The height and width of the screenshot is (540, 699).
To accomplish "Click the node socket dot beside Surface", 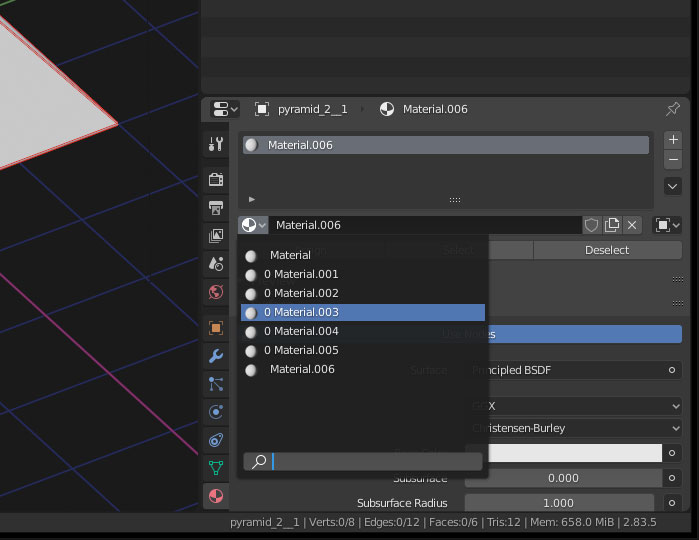I will pyautogui.click(x=672, y=370).
